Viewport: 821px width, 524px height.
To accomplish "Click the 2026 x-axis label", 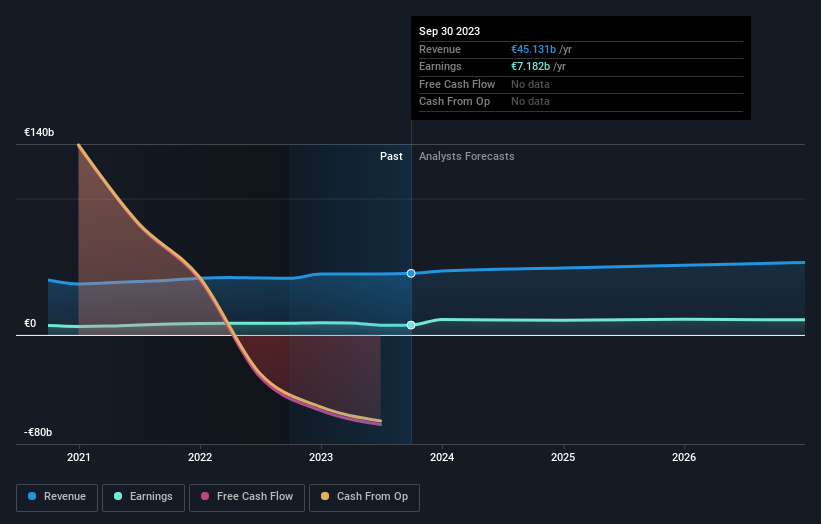I will (x=684, y=458).
